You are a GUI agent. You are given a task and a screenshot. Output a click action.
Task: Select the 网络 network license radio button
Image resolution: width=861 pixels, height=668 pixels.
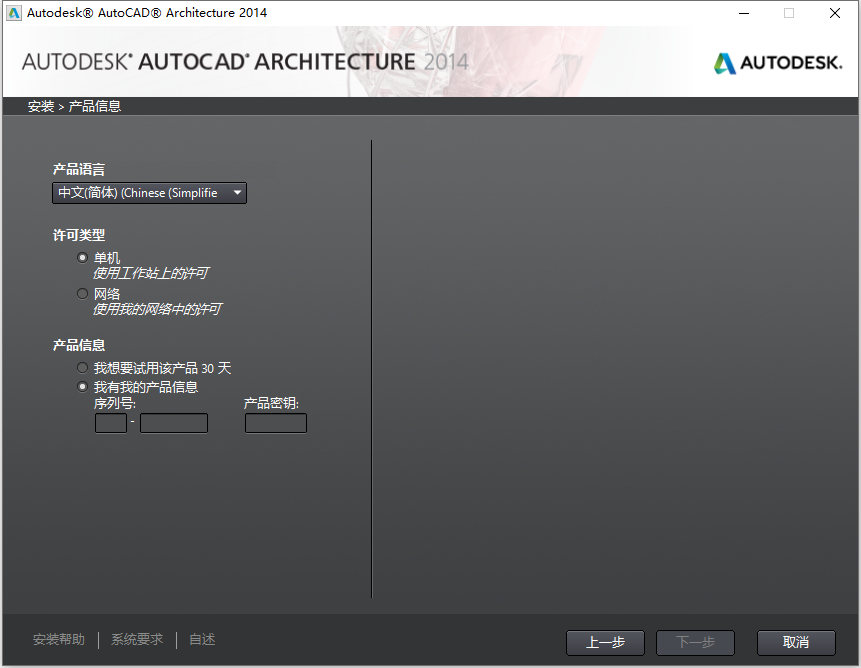pos(82,294)
